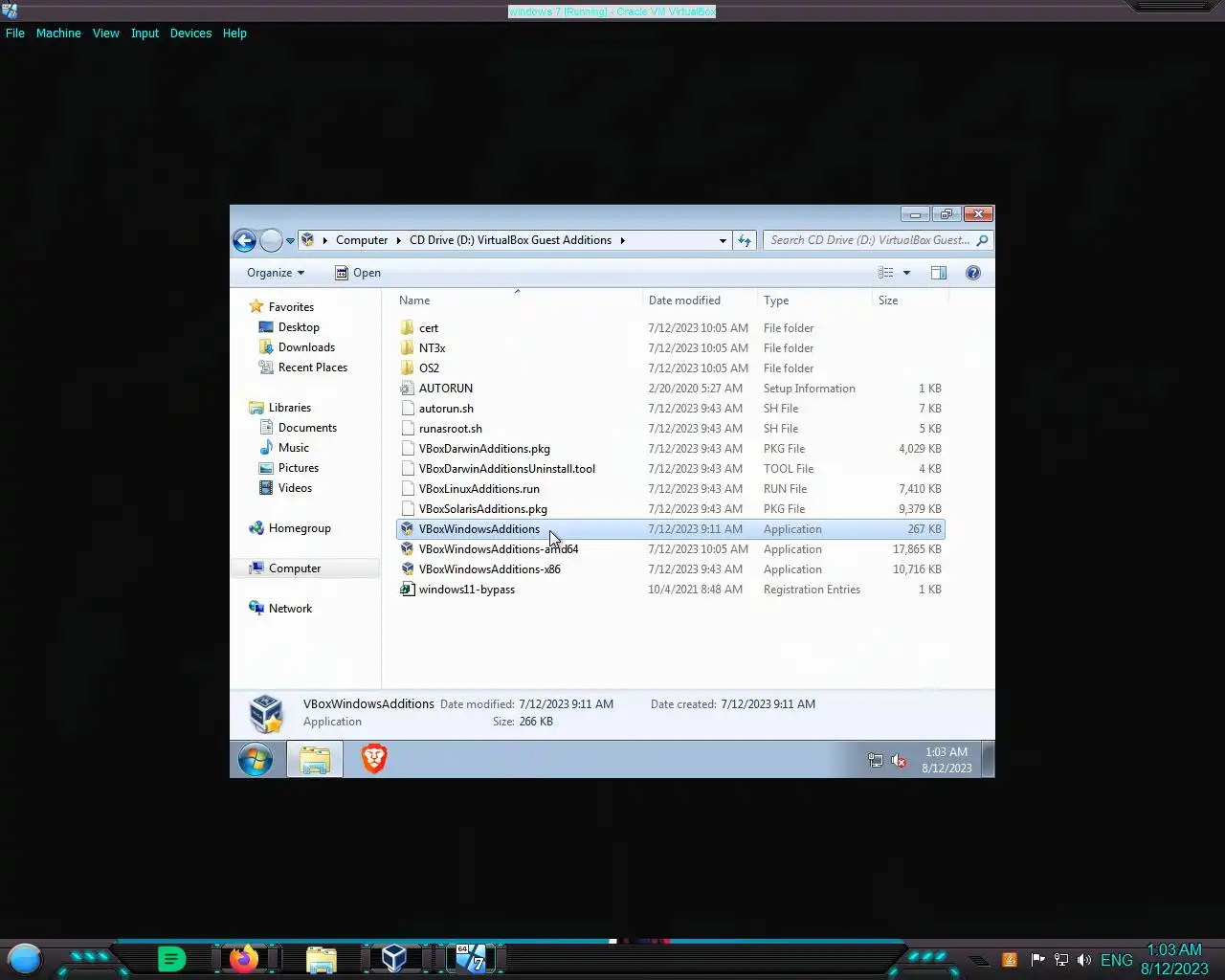1225x980 pixels.
Task: Click the Back navigation arrow in Explorer
Action: (x=244, y=240)
